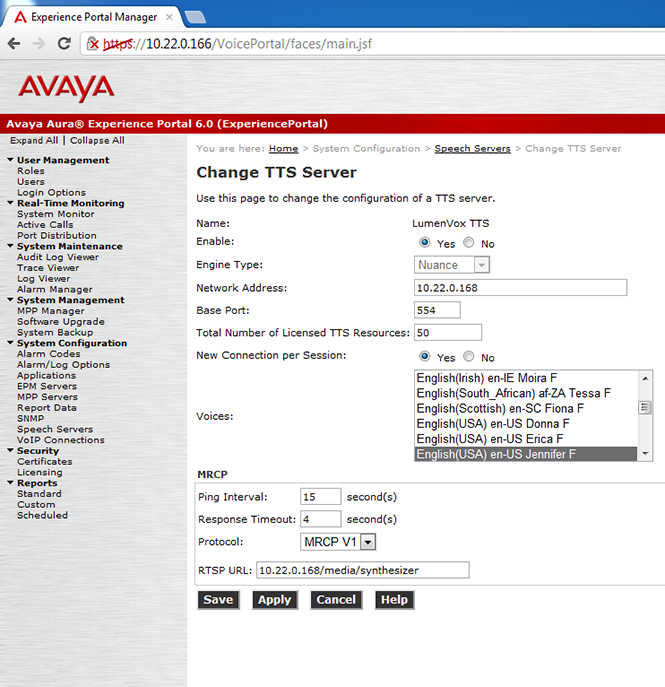Open VoIP Connections in the sidebar
The width and height of the screenshot is (665, 687).
point(61,439)
